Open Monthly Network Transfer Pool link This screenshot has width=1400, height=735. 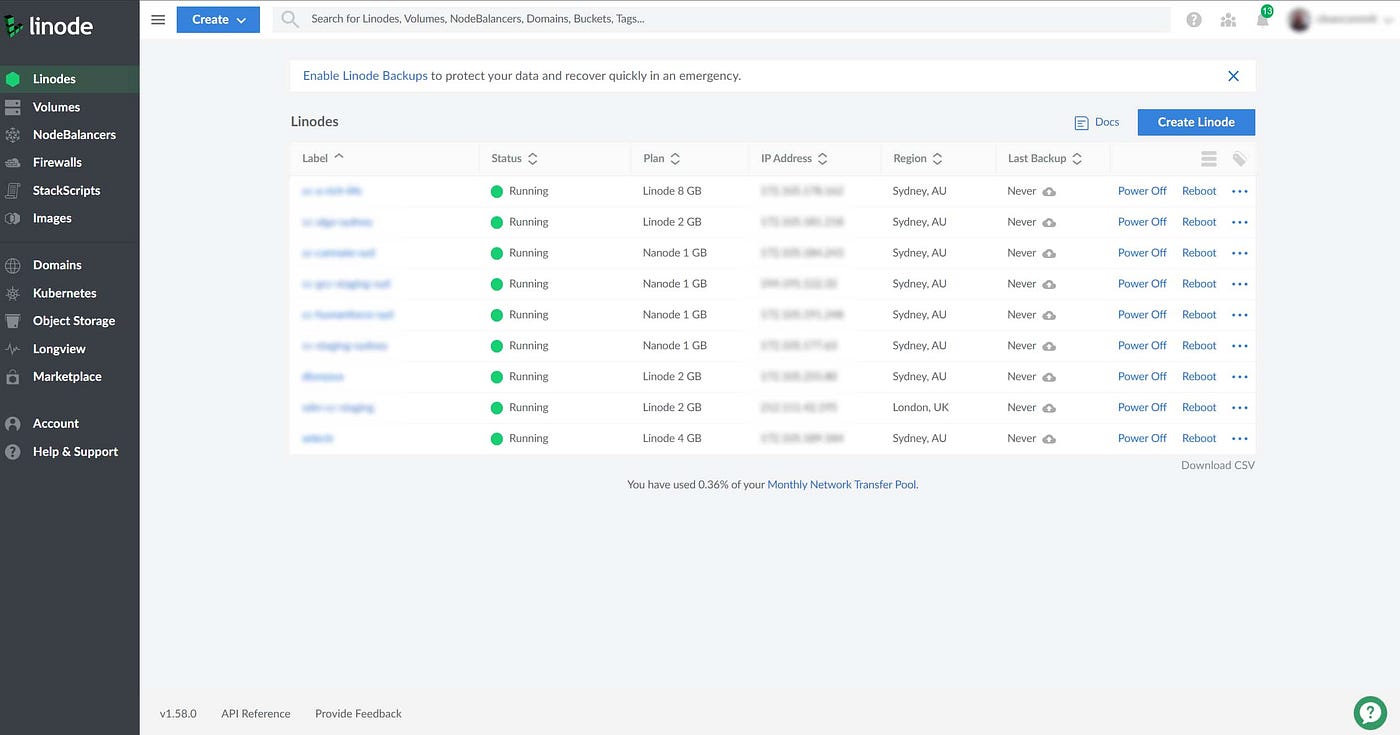pyautogui.click(x=841, y=484)
